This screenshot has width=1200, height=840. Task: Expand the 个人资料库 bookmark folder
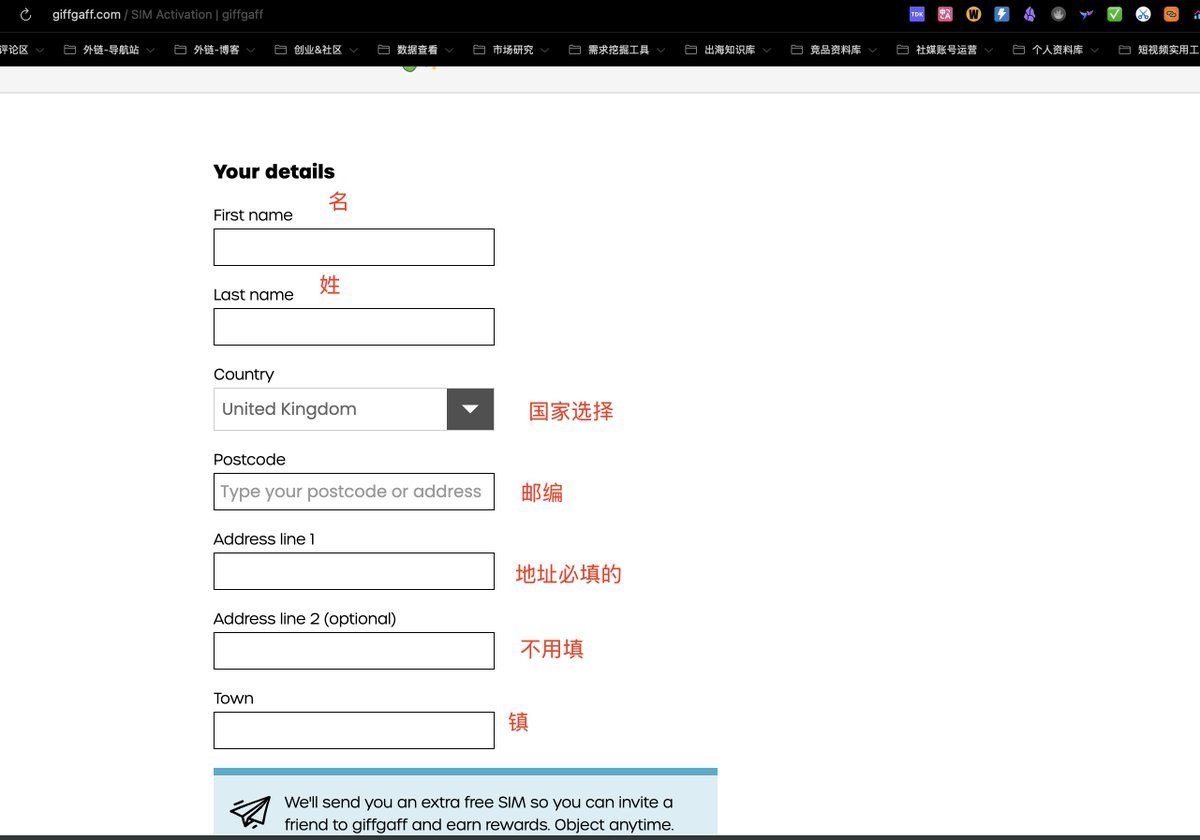tap(1056, 49)
